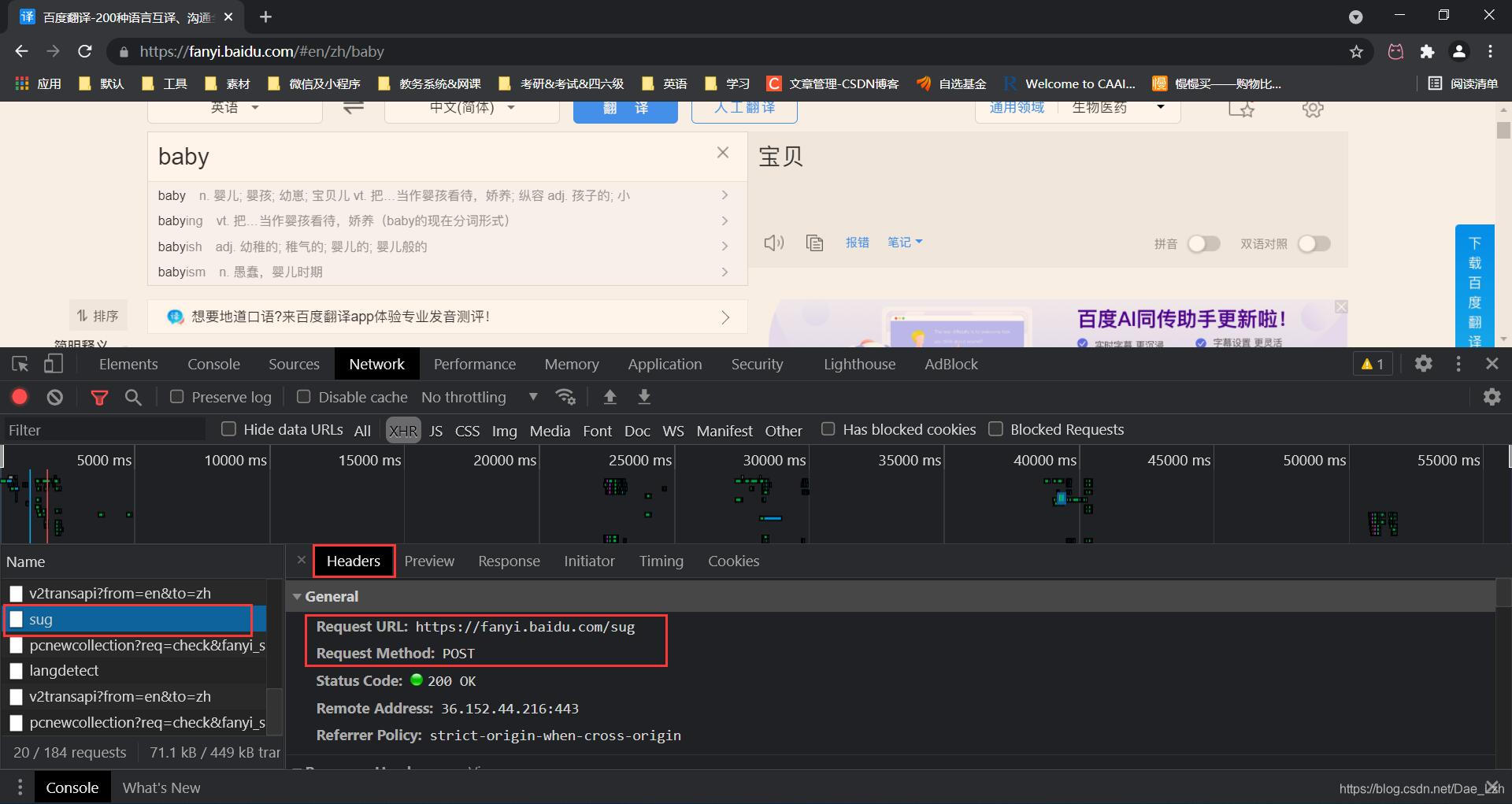The height and width of the screenshot is (804, 1512).
Task: Select inspect element cursor icon
Action: [20, 364]
